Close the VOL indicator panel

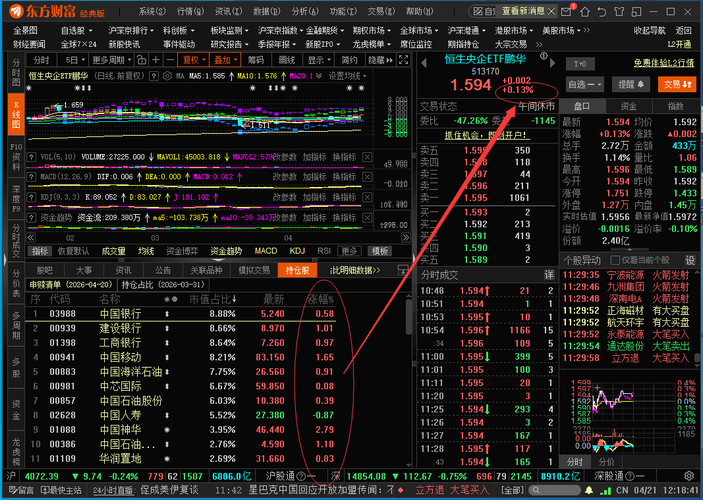[367, 157]
